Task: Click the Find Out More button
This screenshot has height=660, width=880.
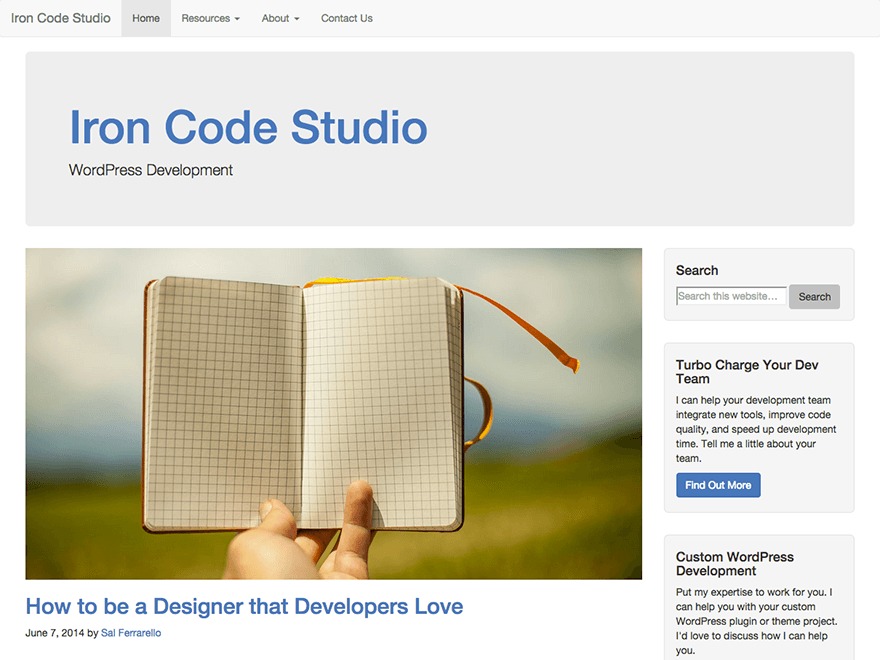Action: coord(718,485)
